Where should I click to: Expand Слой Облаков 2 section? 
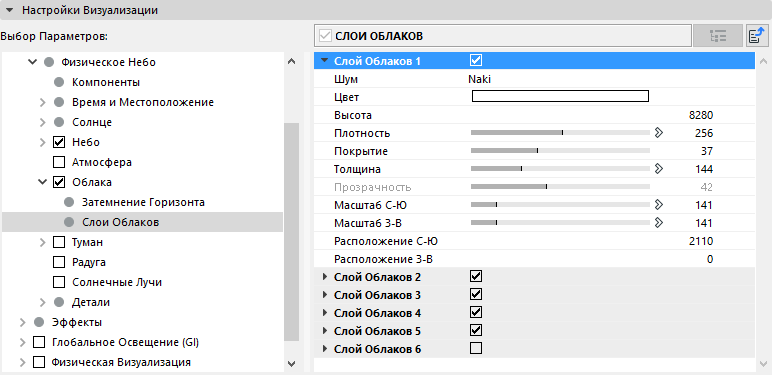click(324, 277)
